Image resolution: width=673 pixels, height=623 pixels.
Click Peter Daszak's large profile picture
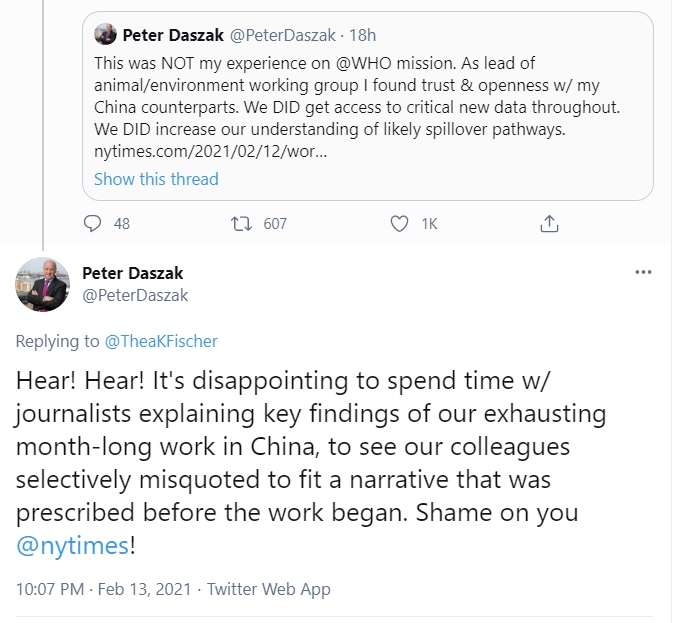point(42,284)
